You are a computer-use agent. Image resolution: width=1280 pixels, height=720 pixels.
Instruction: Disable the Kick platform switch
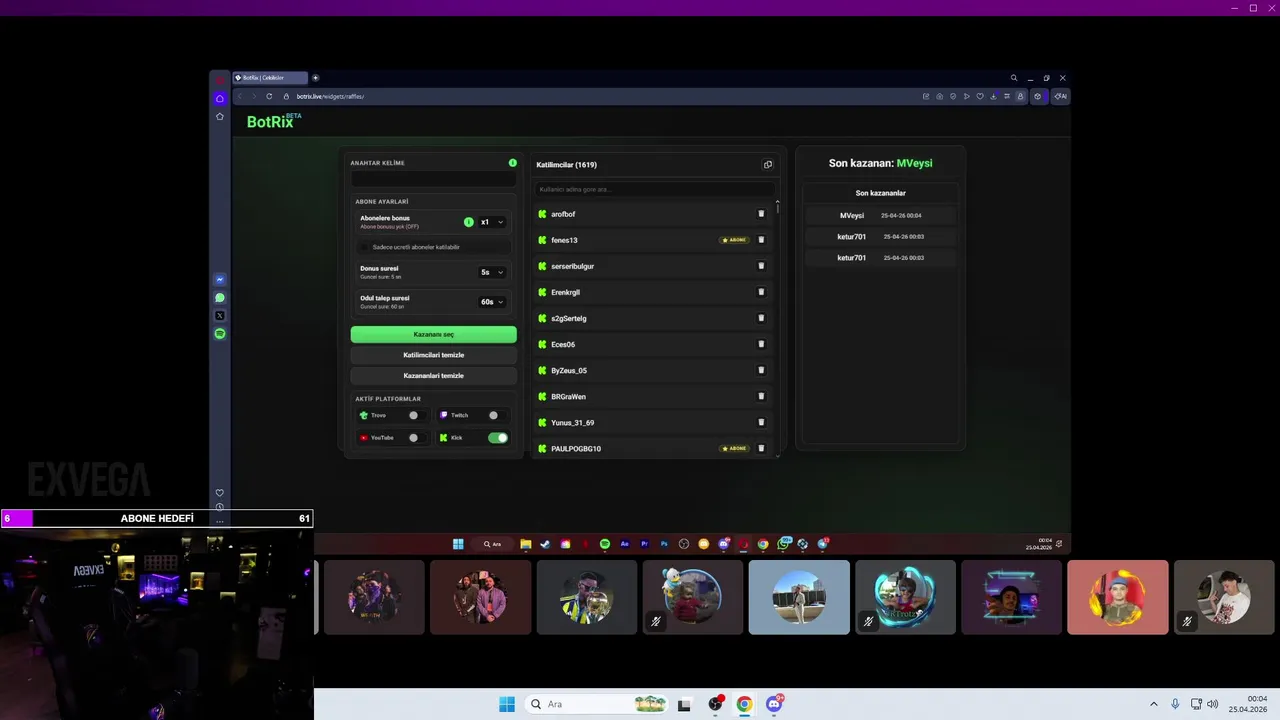497,438
